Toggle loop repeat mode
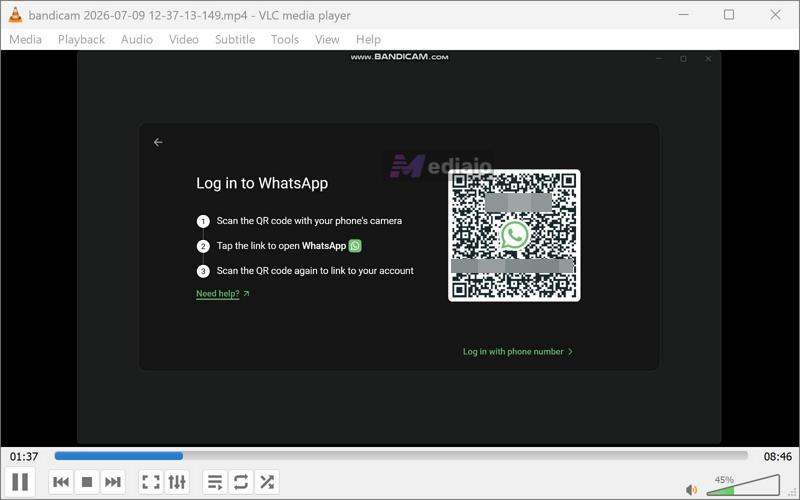The image size is (800, 500). pos(241,482)
